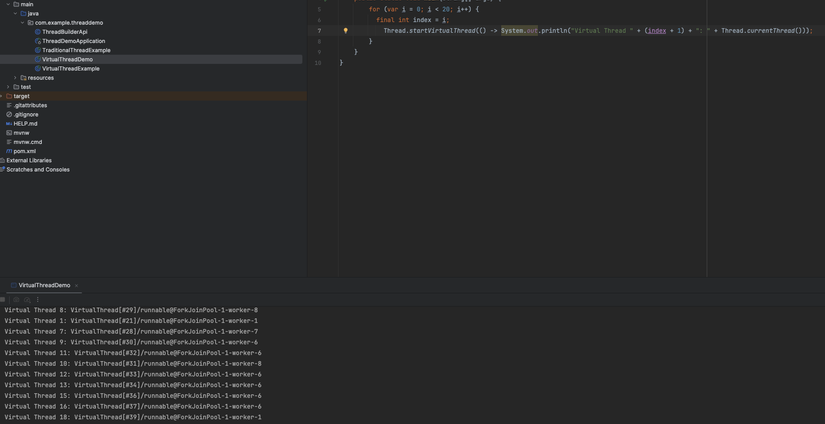This screenshot has height=424, width=825.
Task: Select the .gitignore file
Action: [26, 115]
